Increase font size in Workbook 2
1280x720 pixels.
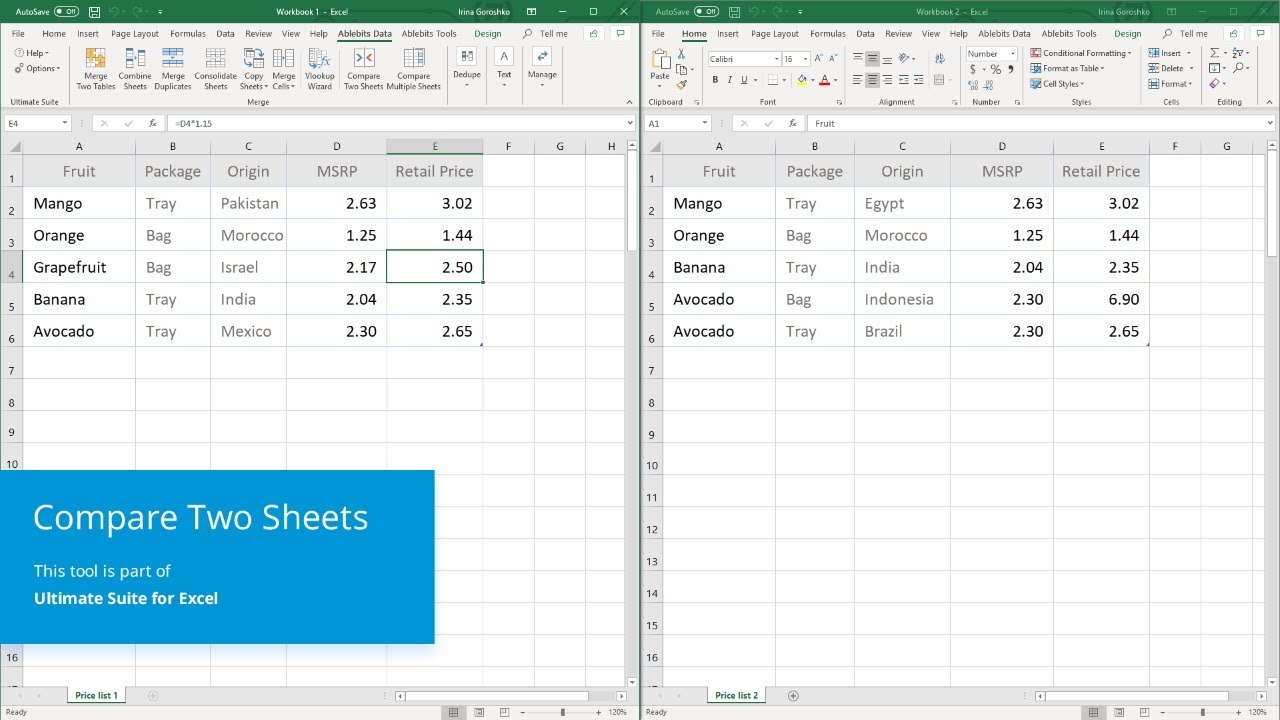point(818,58)
